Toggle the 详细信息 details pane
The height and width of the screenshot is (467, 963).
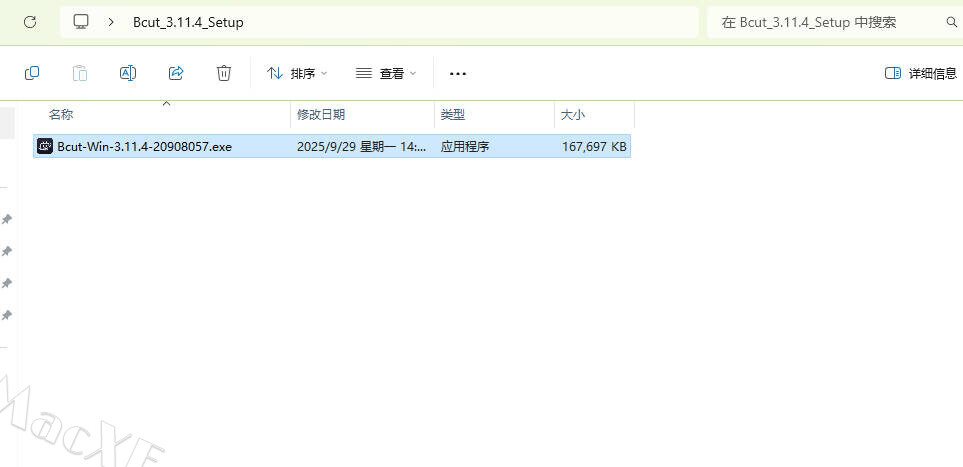pyautogui.click(x=921, y=73)
